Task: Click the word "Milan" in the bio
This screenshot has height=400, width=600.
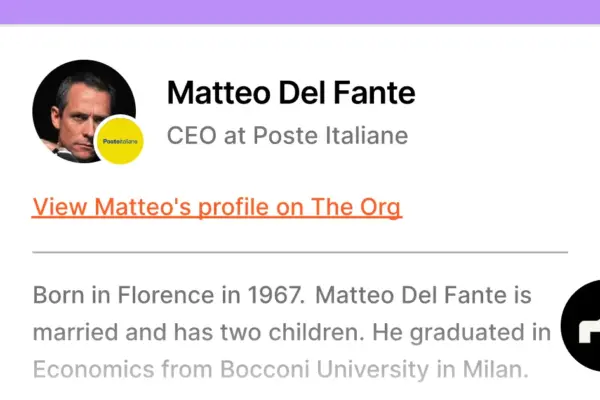Action: 493,369
